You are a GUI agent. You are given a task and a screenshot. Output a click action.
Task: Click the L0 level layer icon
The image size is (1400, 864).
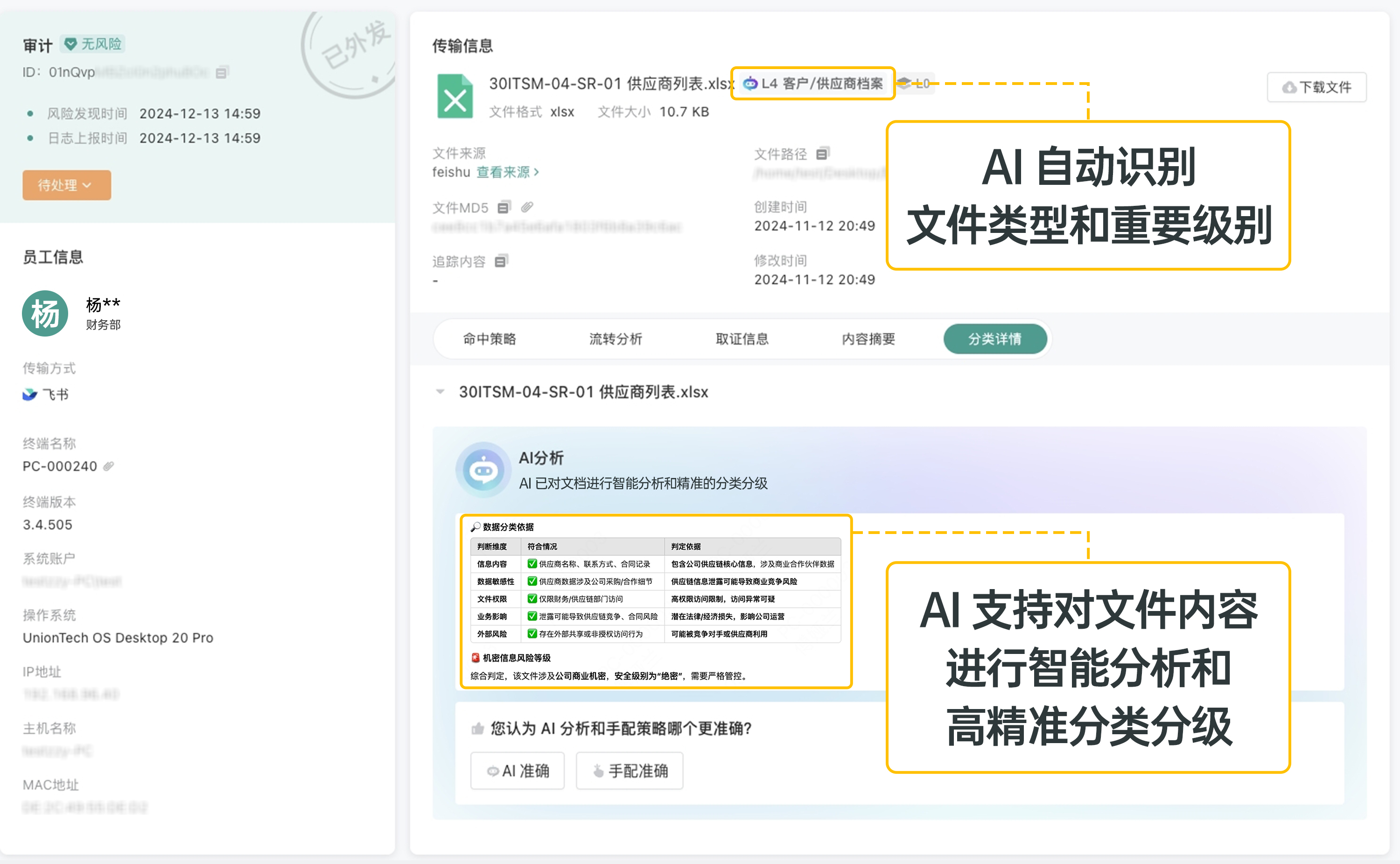tap(904, 84)
